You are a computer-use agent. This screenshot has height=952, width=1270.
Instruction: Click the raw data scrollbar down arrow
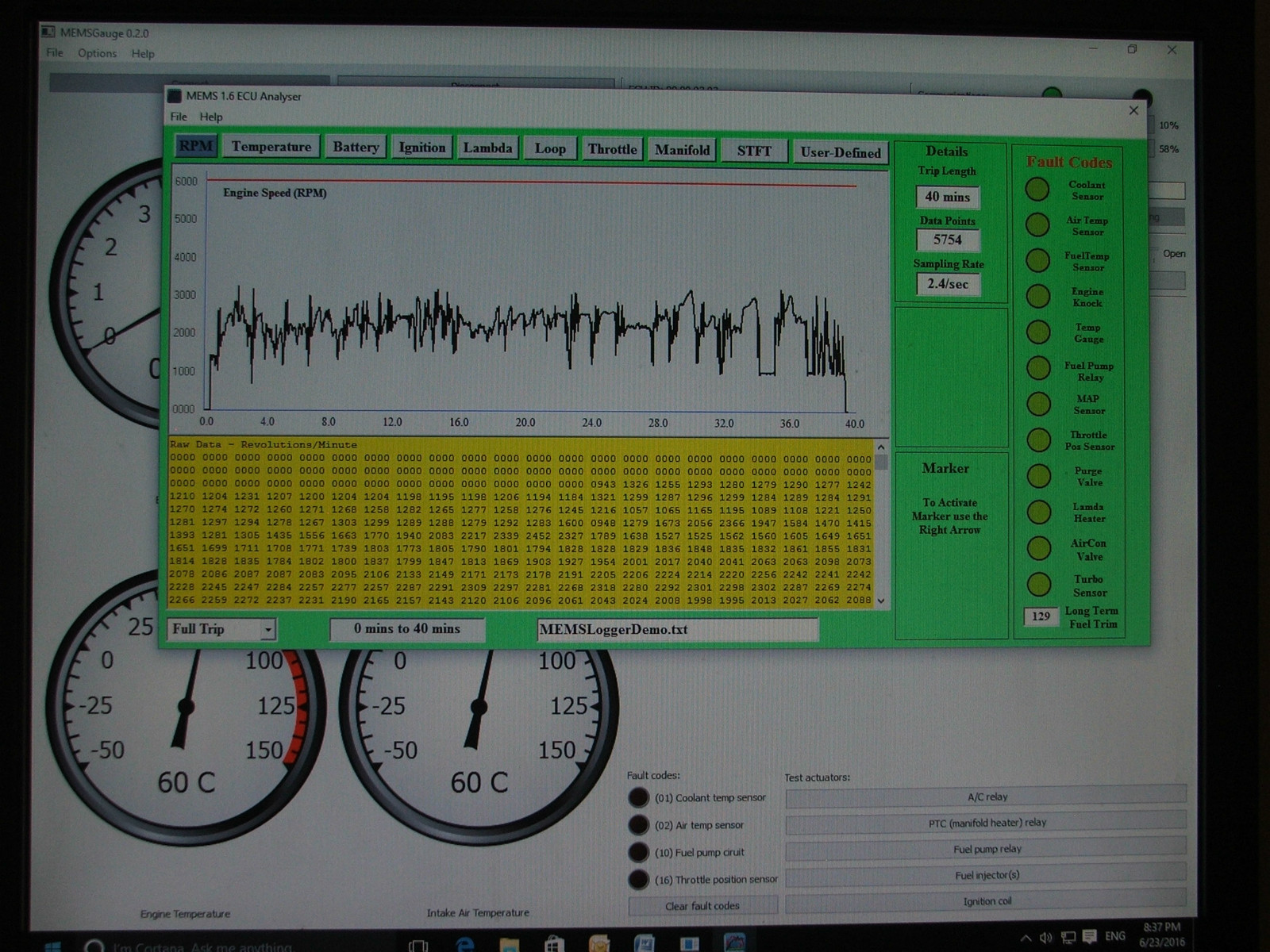881,601
